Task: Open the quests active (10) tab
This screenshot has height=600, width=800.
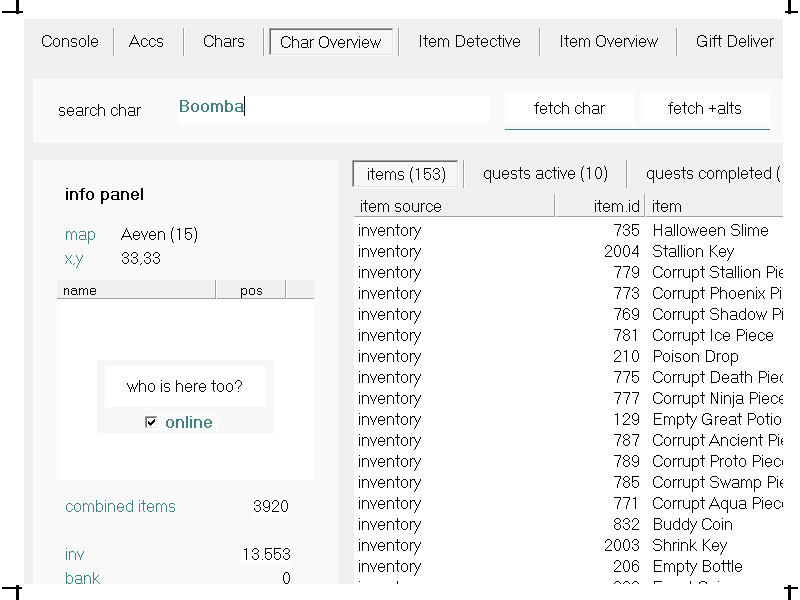Action: pos(545,174)
